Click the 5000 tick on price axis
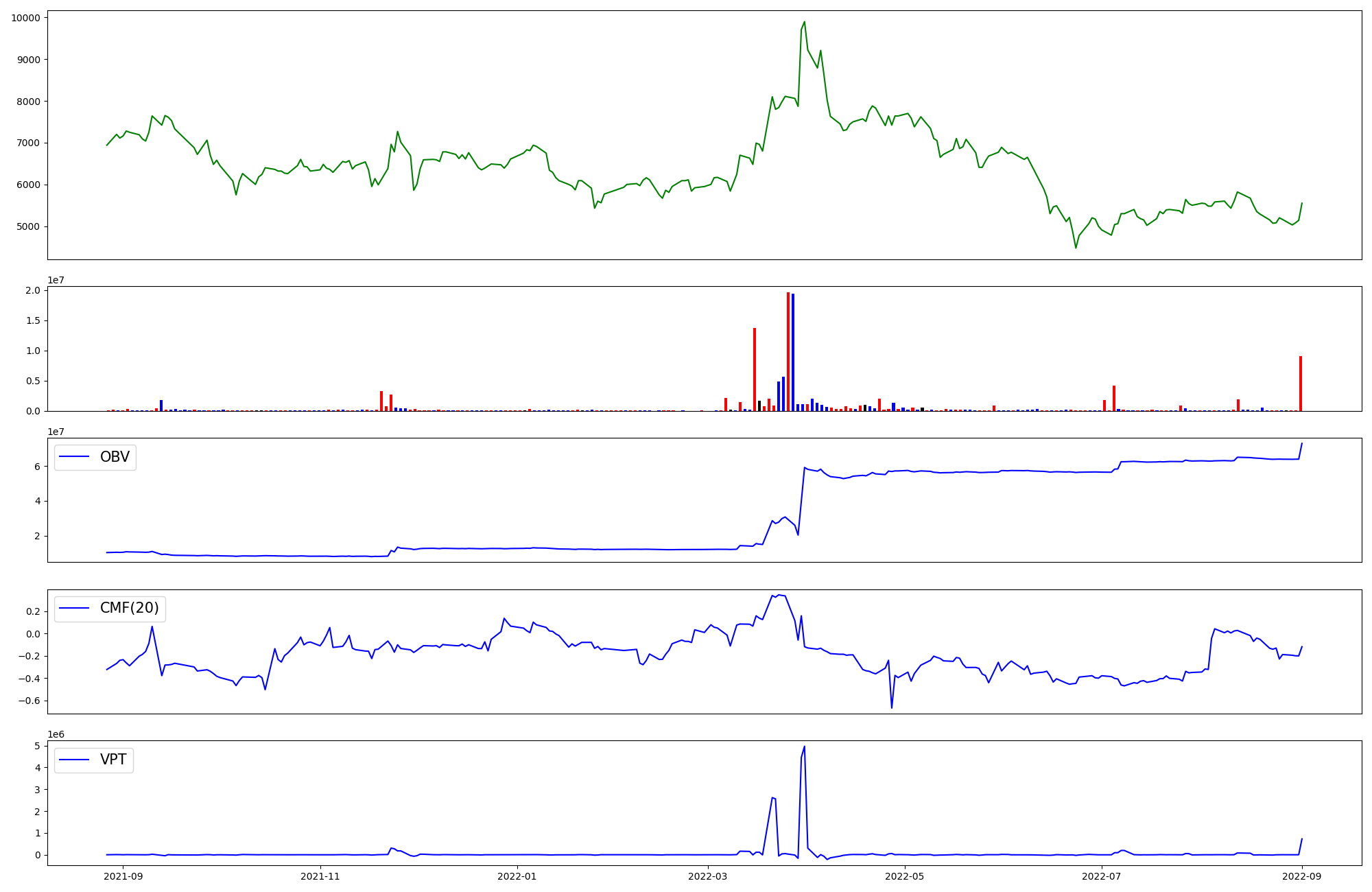The height and width of the screenshot is (892, 1372). click(28, 226)
